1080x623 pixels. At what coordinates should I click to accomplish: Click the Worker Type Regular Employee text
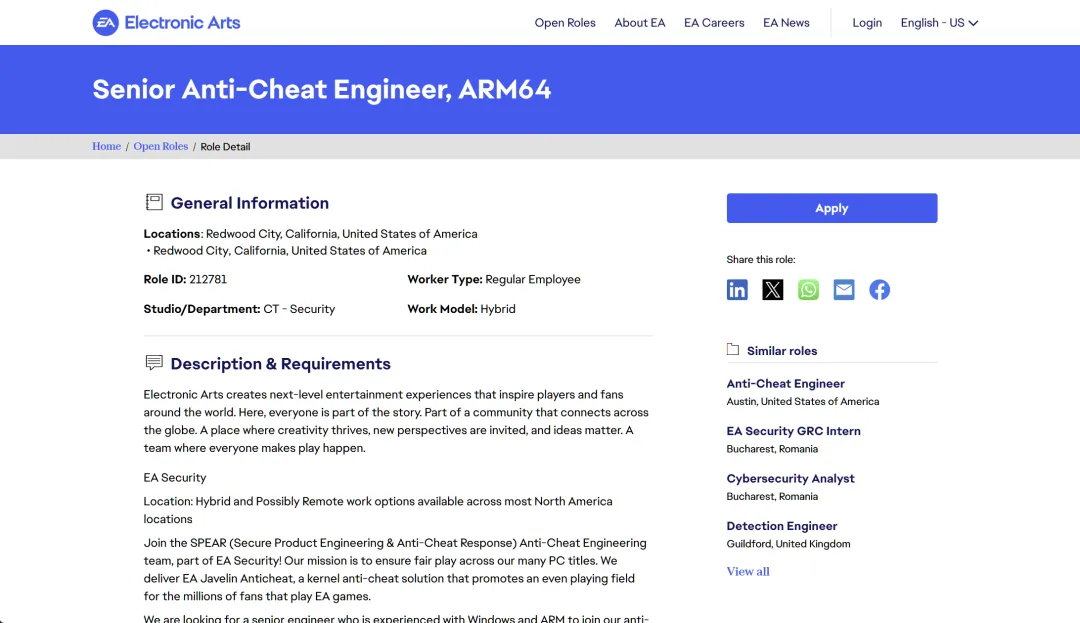point(494,279)
